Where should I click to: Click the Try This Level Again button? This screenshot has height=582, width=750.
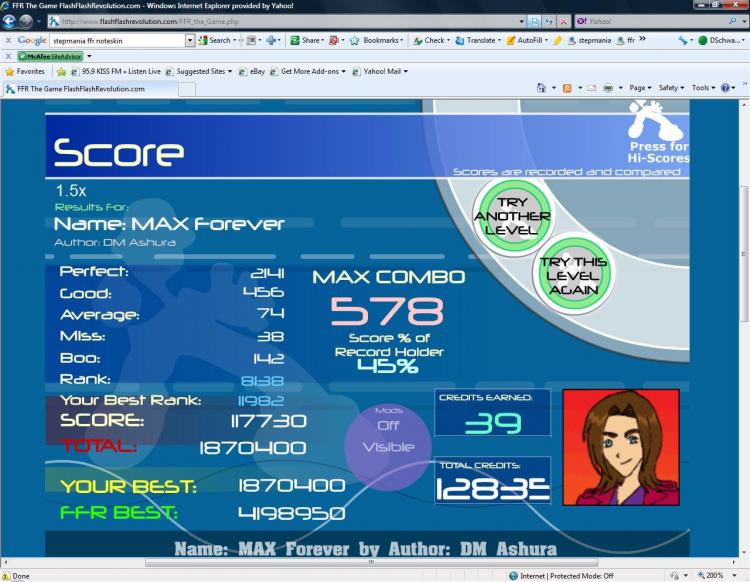pos(573,275)
